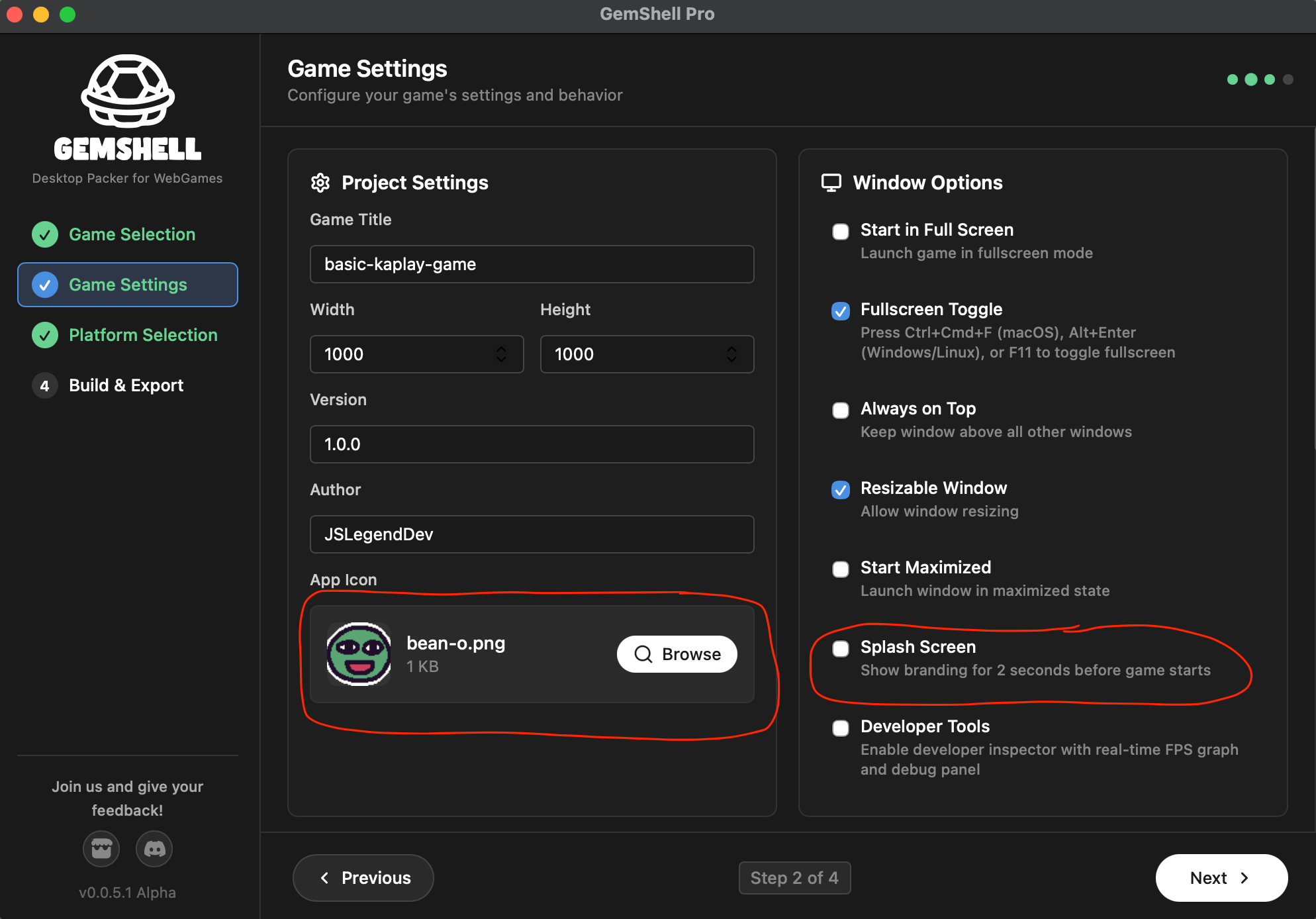The image size is (1316, 919).
Task: Click Browse to choose app icon
Action: 677,654
